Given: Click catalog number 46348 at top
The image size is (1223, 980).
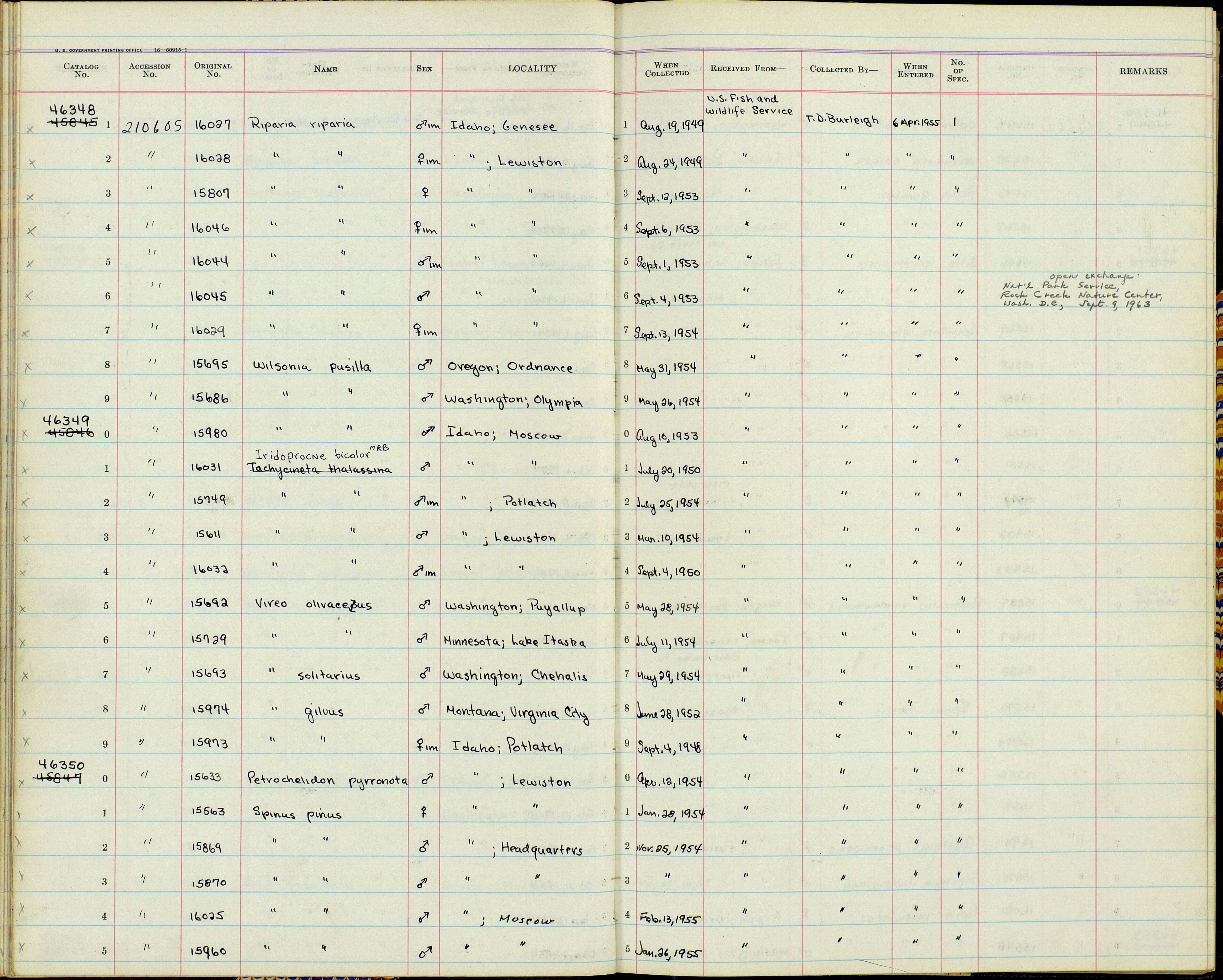Looking at the screenshot, I should (73, 110).
